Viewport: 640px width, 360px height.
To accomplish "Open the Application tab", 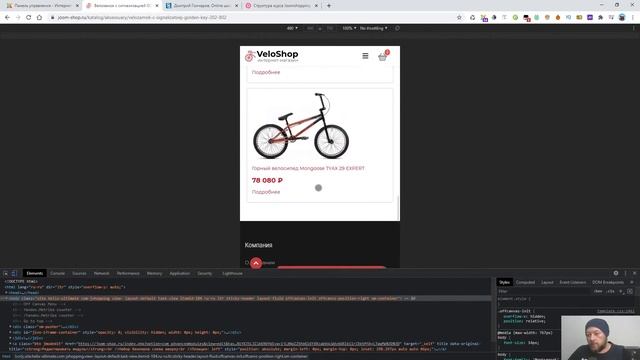I will pos(180,273).
